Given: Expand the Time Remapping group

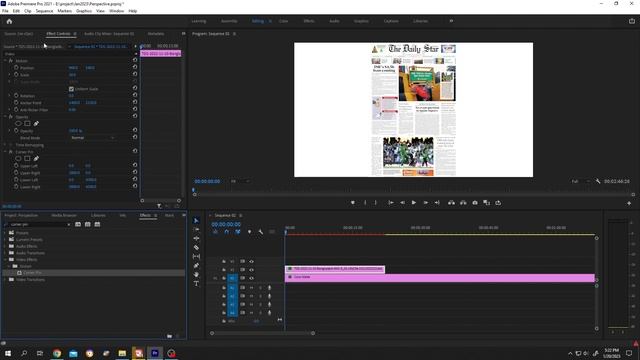Looking at the screenshot, I should click(5, 144).
